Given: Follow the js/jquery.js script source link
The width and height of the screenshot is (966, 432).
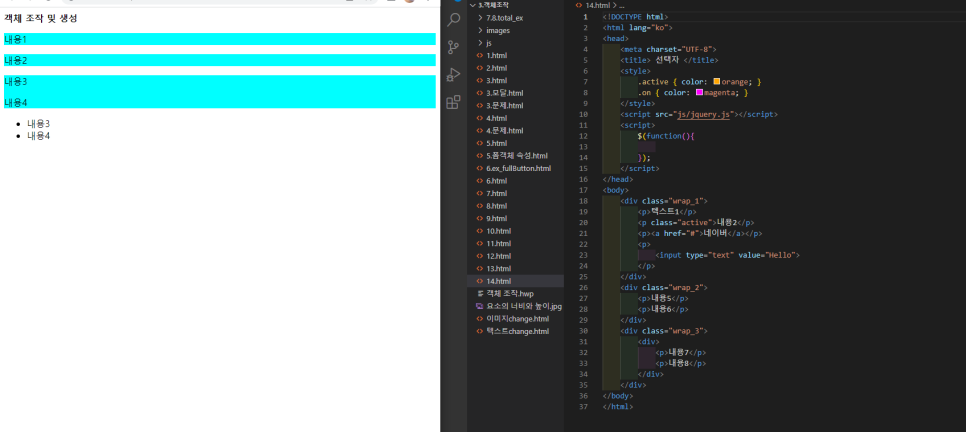Looking at the screenshot, I should tap(702, 114).
